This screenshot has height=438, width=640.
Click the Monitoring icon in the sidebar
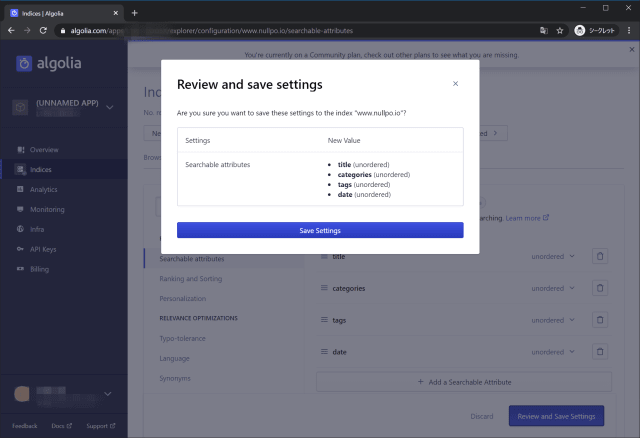click(x=20, y=209)
